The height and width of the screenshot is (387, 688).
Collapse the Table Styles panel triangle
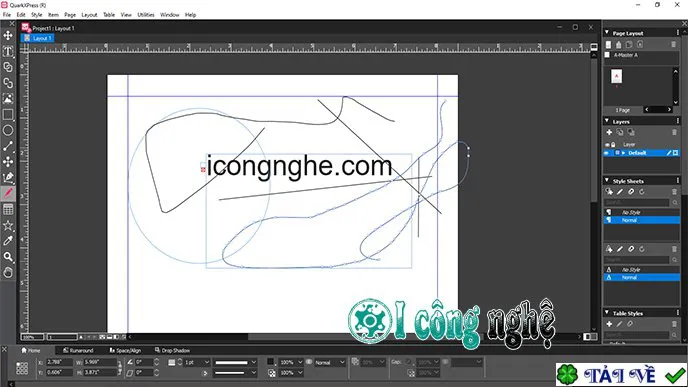click(607, 313)
